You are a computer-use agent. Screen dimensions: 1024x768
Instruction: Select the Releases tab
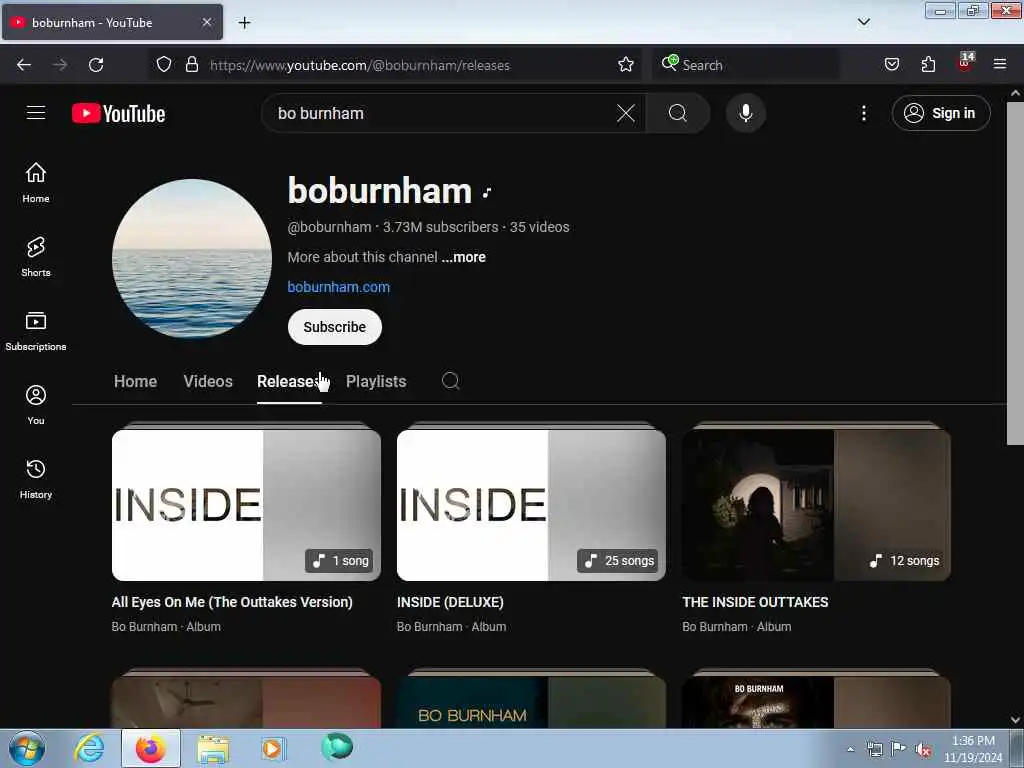[289, 381]
